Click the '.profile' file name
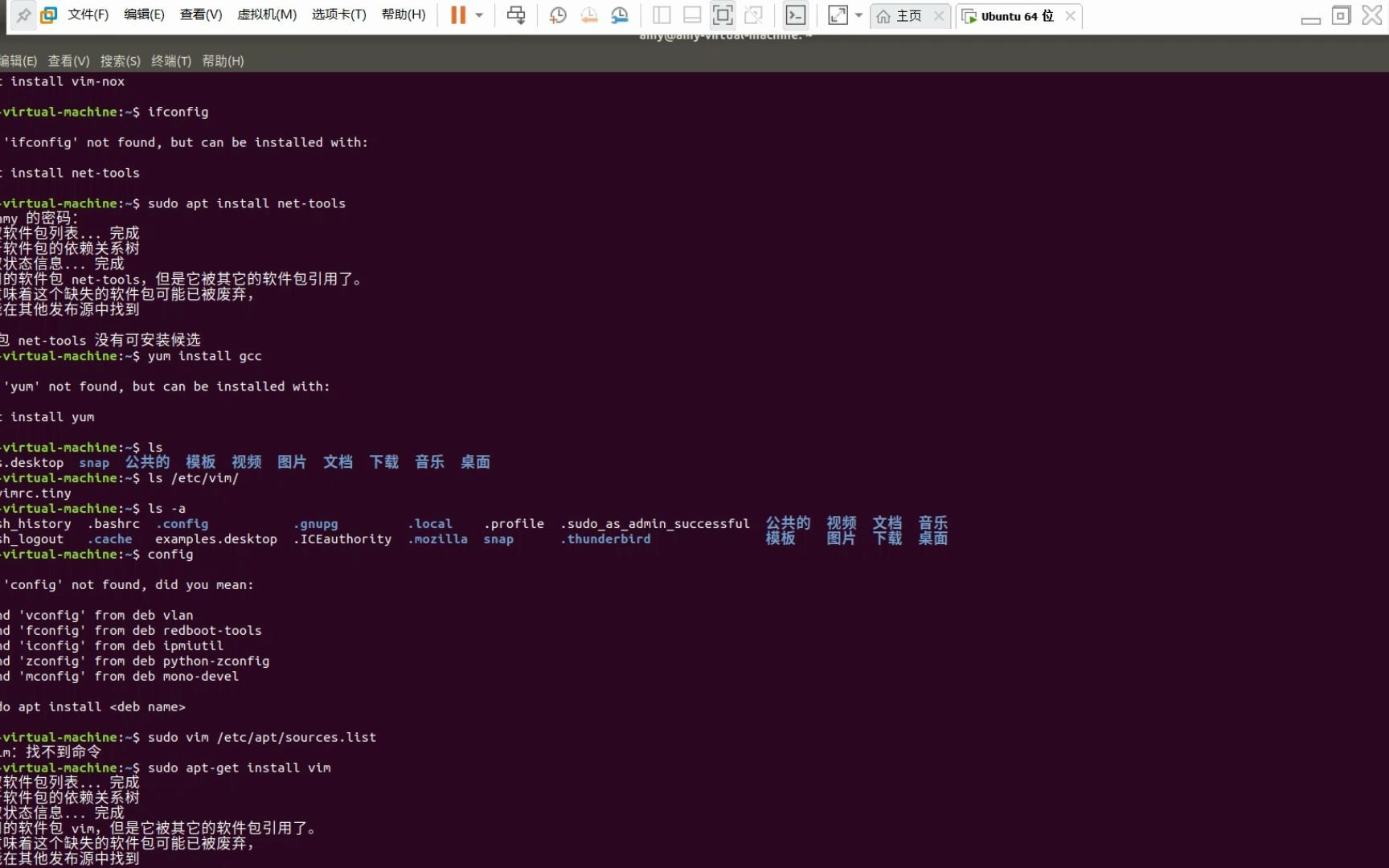1389x868 pixels. point(514,524)
